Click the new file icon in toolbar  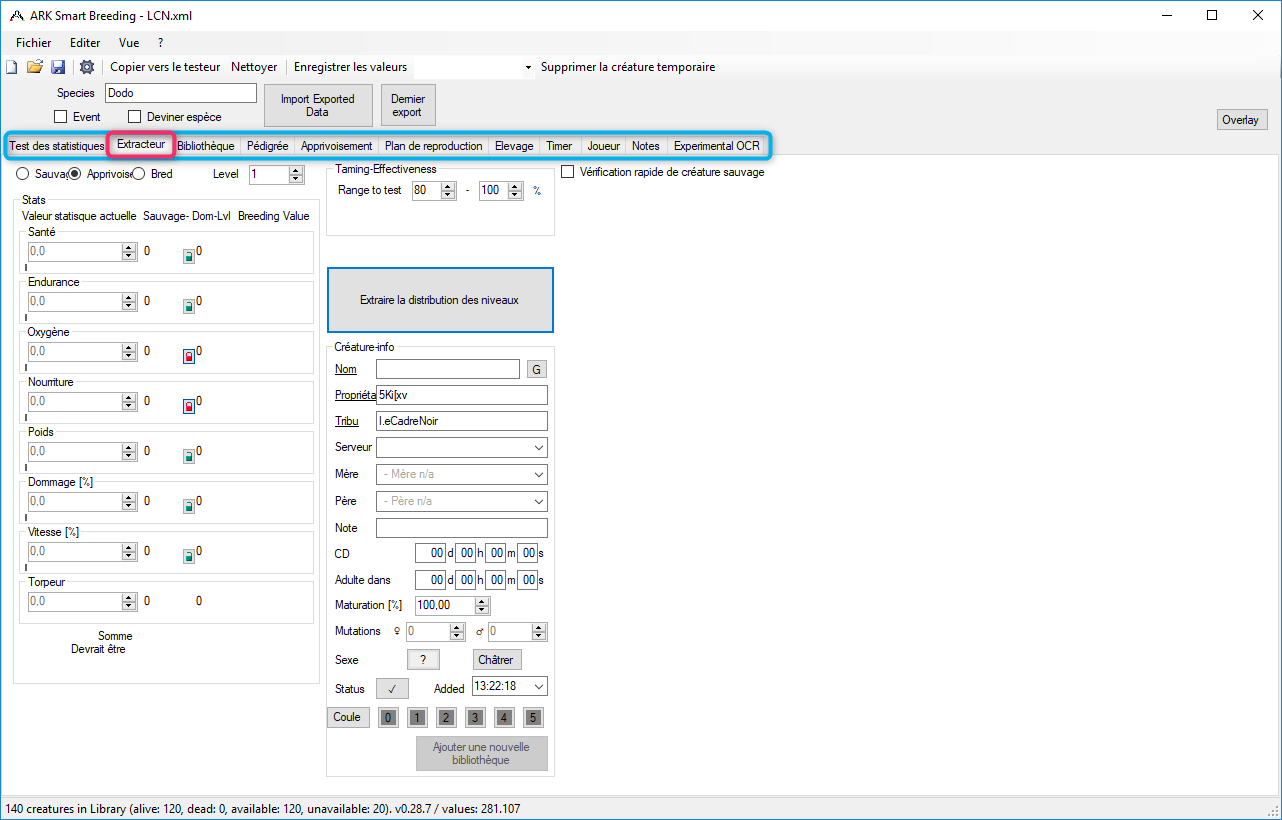[x=12, y=67]
